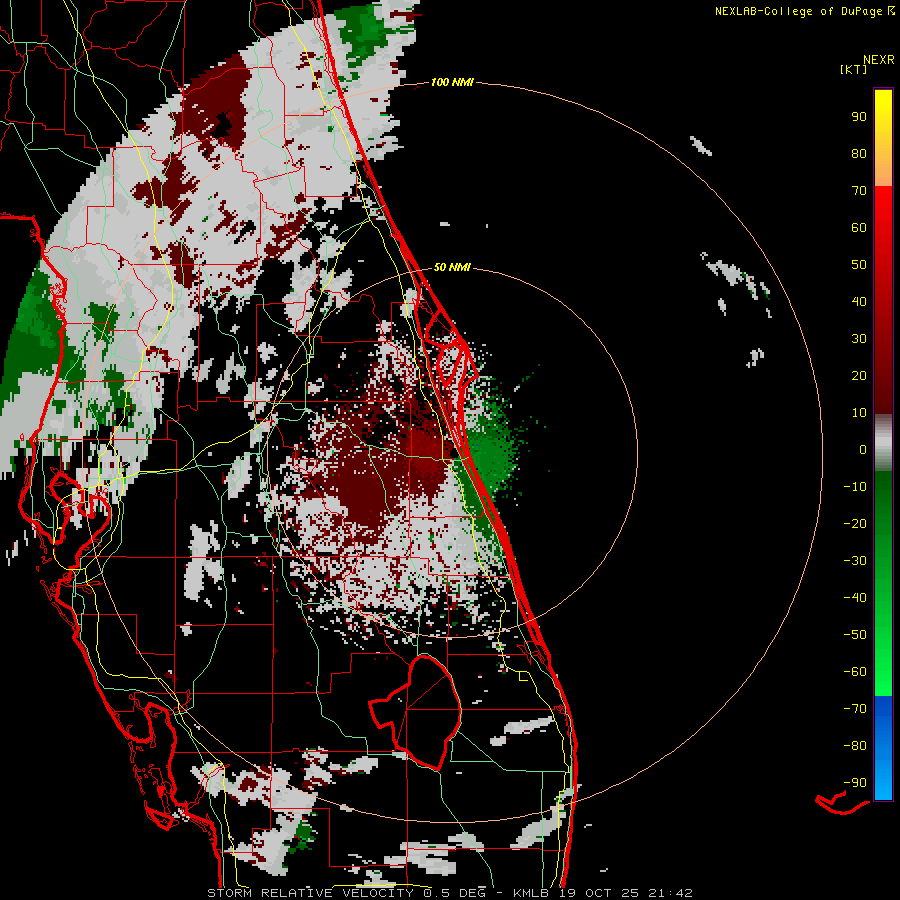The height and width of the screenshot is (900, 900).
Task: Click the 10 value on the velocity scale
Action: point(859,413)
